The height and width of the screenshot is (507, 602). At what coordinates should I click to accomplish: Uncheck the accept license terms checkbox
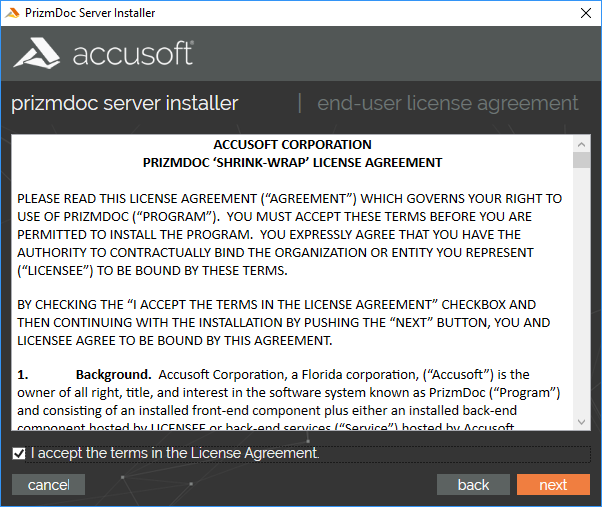click(x=19, y=453)
